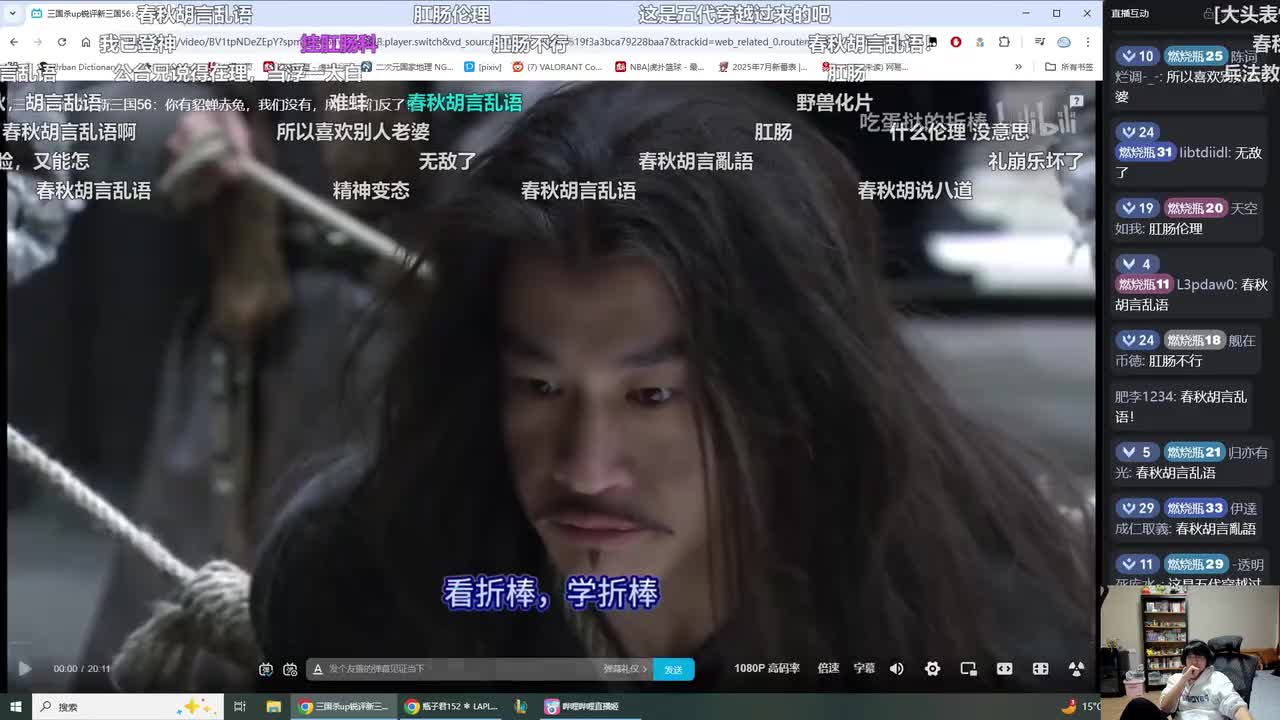Toggle widescreen mode on the player
The image size is (1280, 720).
(1004, 669)
